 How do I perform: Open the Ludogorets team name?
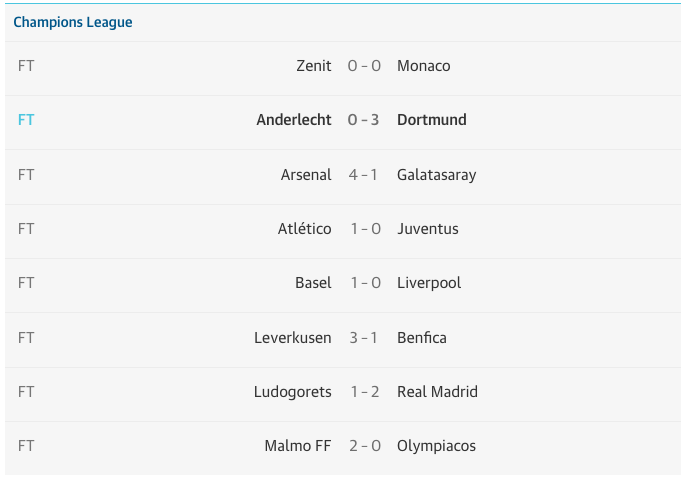pos(293,392)
